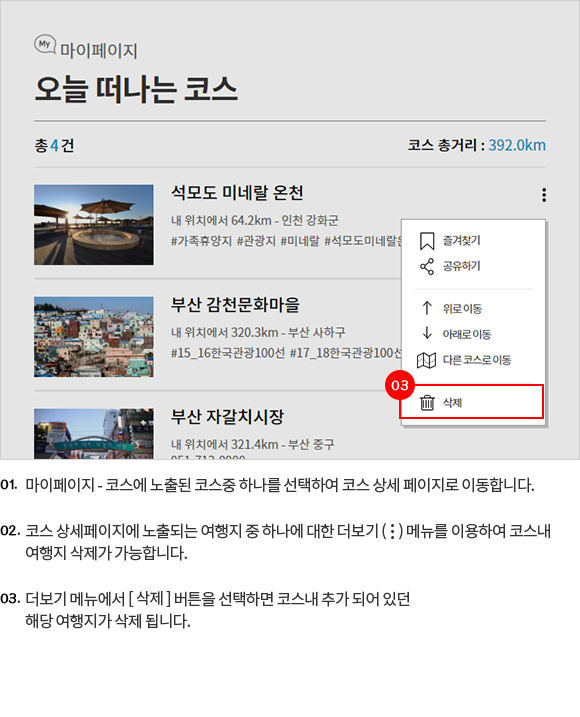Select 위로 이동 menu entry
Screen dimensions: 580x717
462,309
